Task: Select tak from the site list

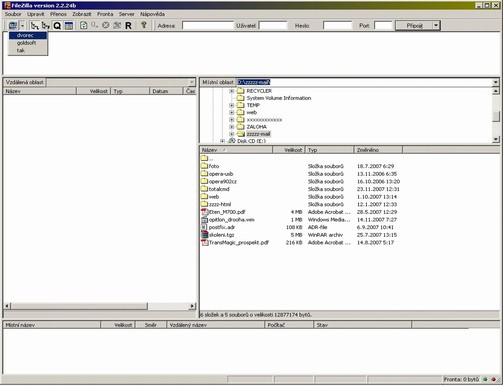Action: pyautogui.click(x=28, y=51)
